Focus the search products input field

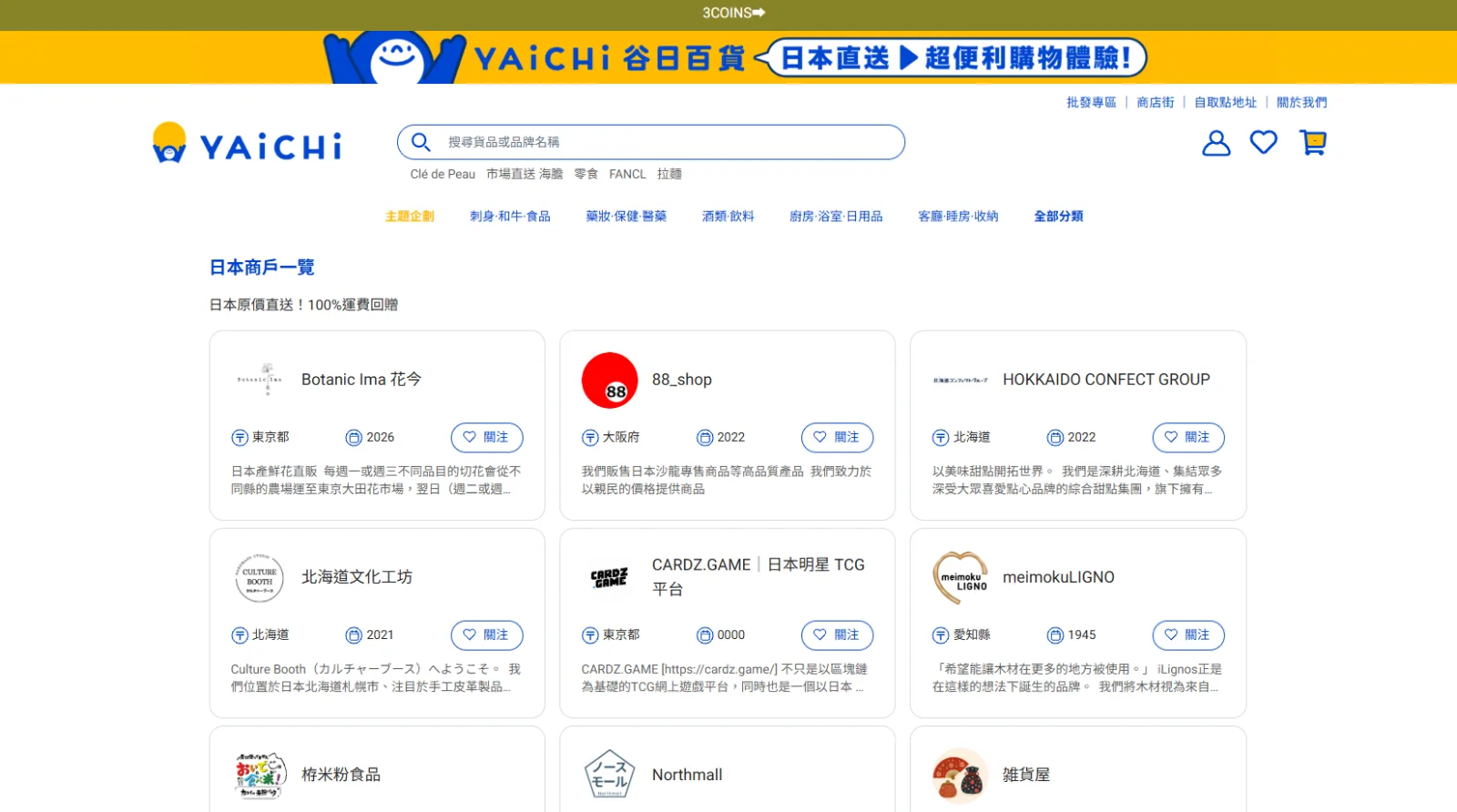[651, 142]
